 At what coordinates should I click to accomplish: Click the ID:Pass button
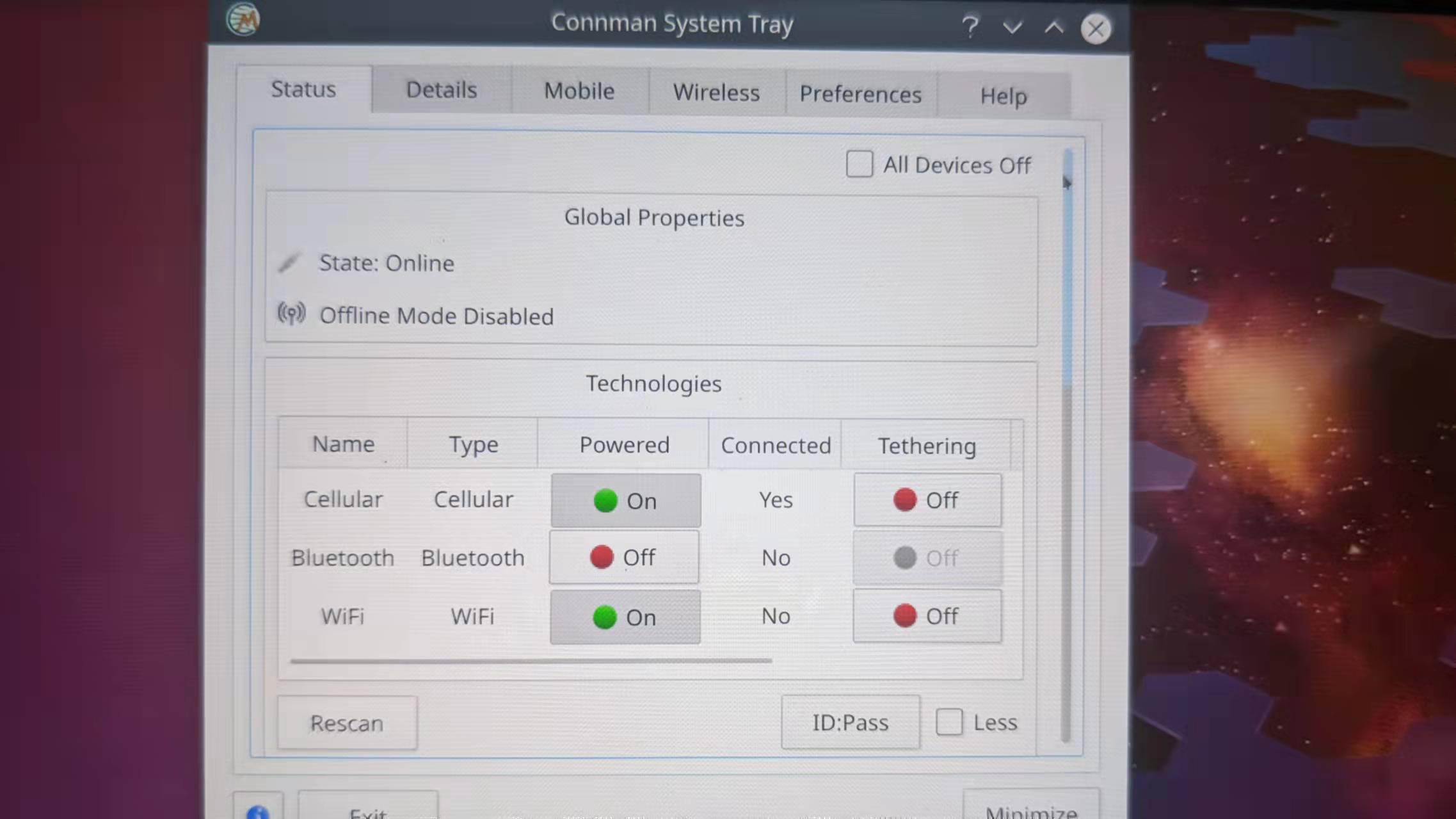[x=850, y=722]
